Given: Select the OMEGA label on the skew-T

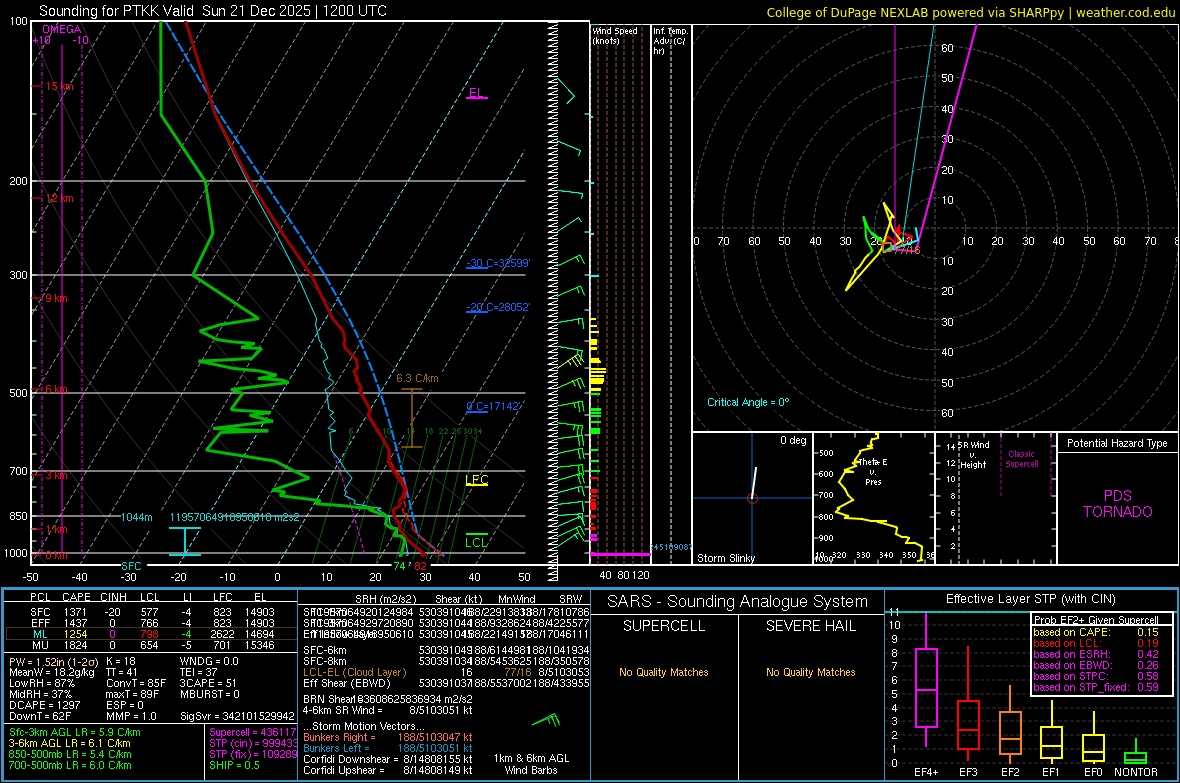Looking at the screenshot, I should (x=62, y=29).
